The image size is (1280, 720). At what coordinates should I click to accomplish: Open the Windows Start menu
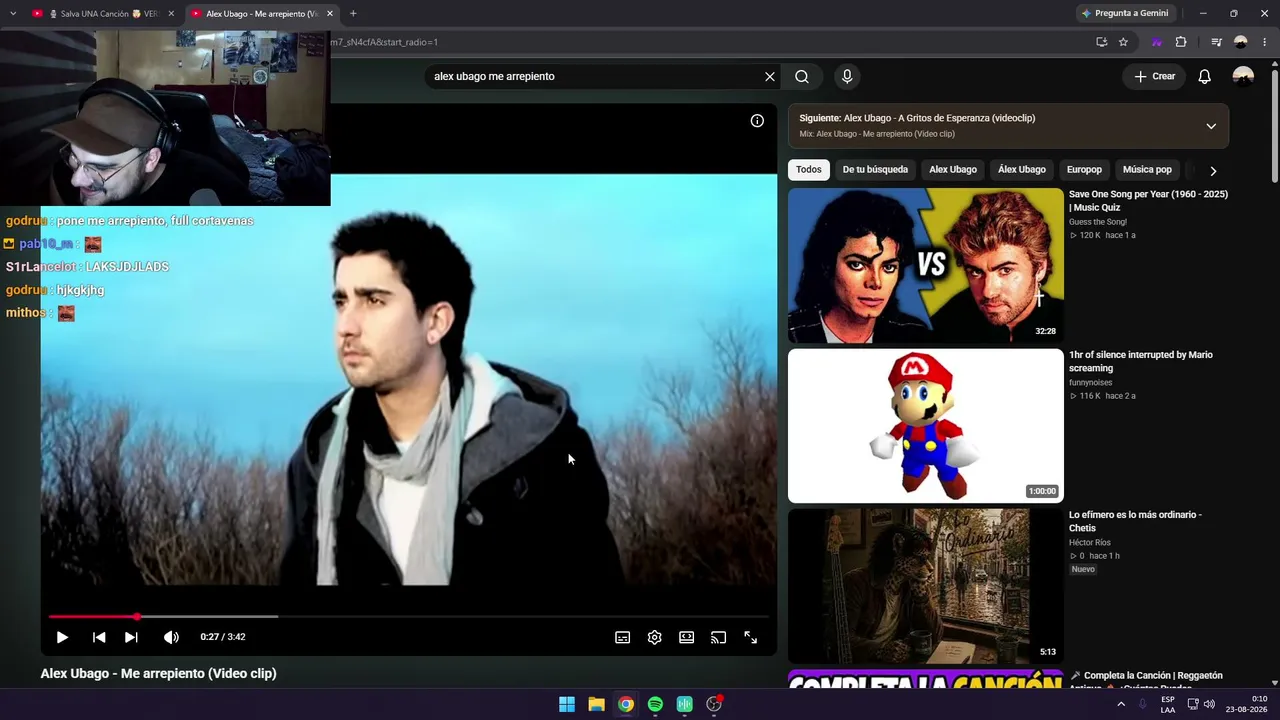point(567,704)
